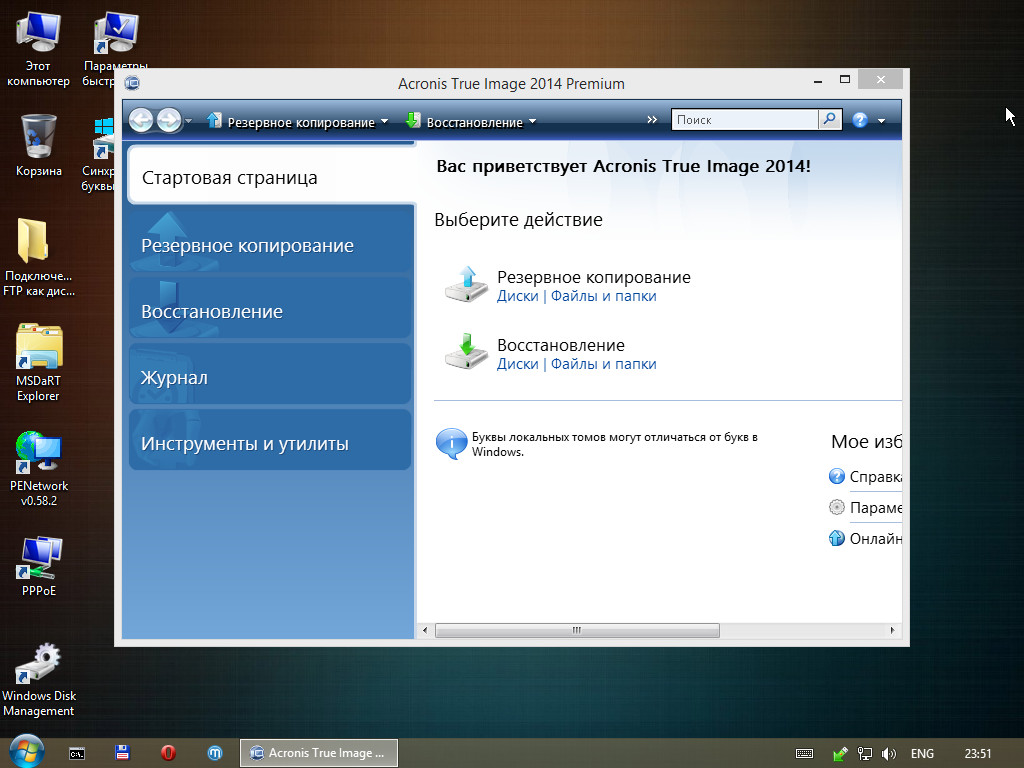Image resolution: width=1024 pixels, height=768 pixels.
Task: Click the forward navigation arrow icon
Action: point(168,121)
